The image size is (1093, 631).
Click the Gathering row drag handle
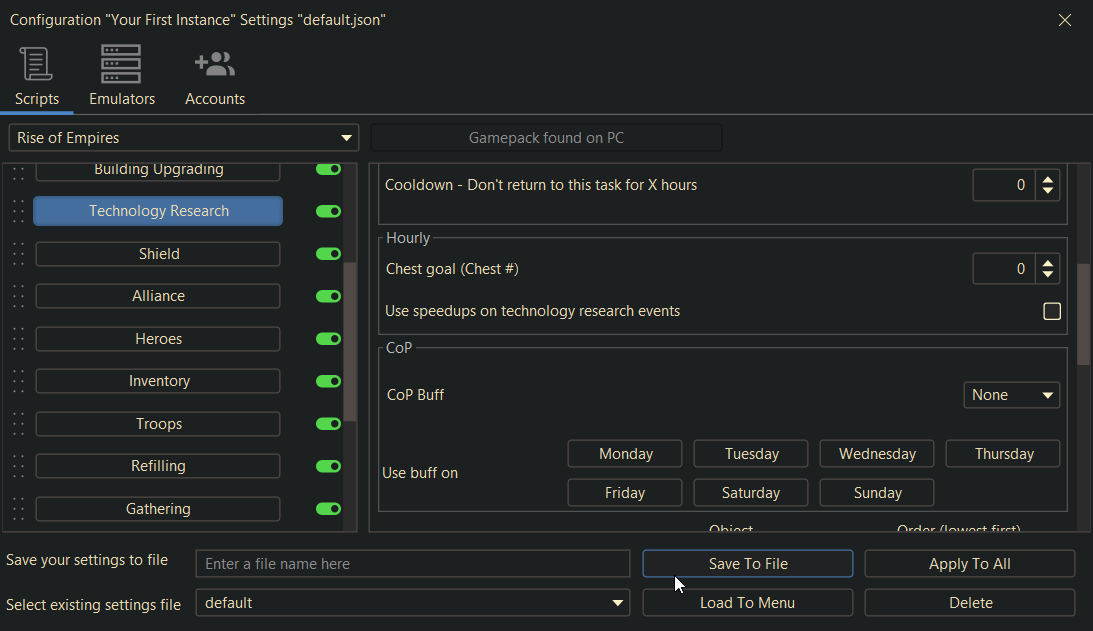[x=19, y=509]
